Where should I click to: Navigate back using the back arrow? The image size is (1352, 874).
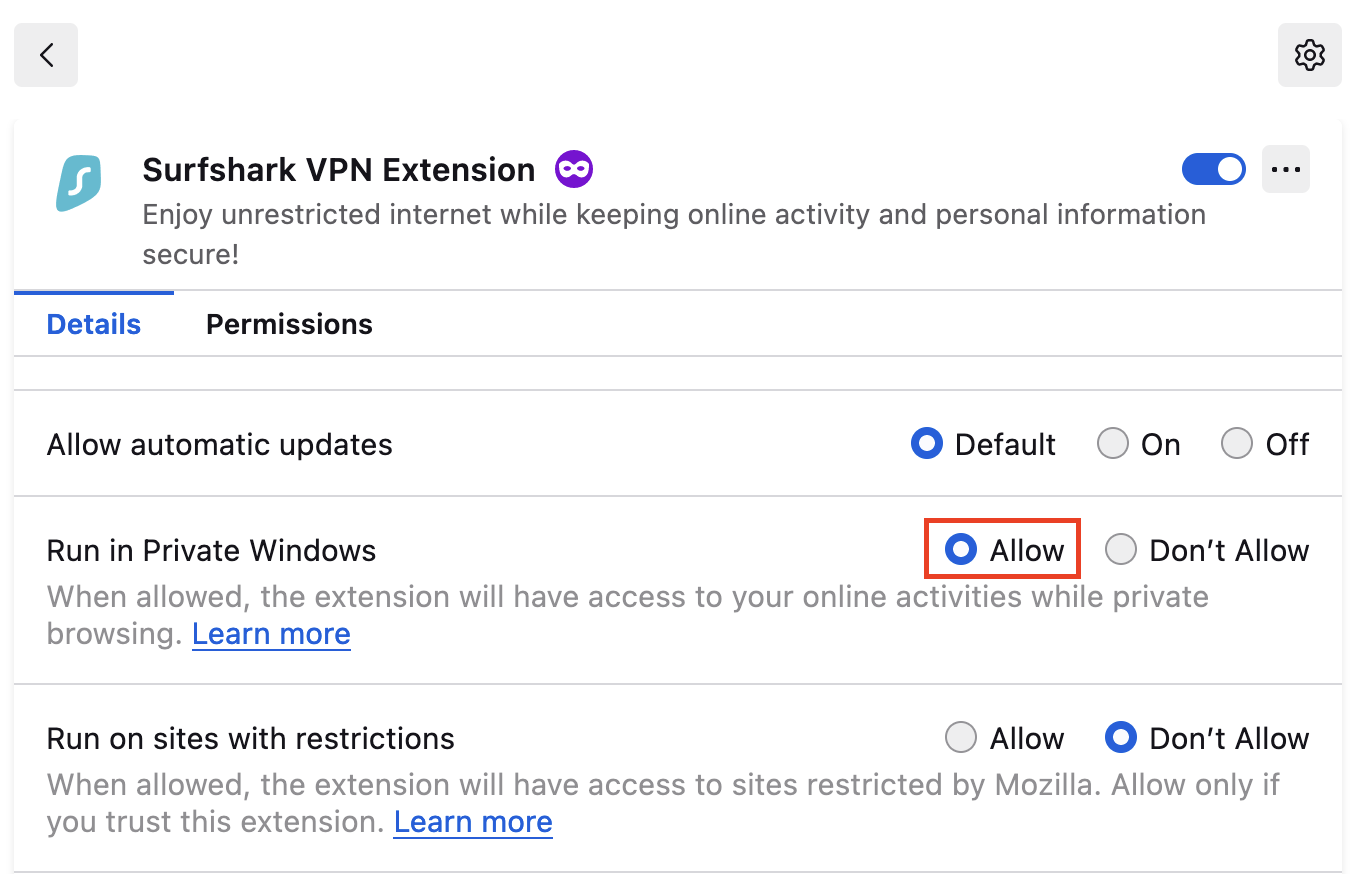tap(45, 55)
